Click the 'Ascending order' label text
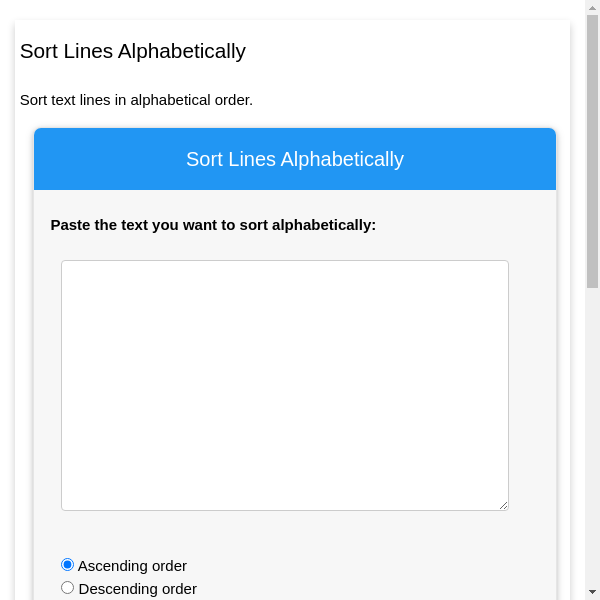Viewport: 600px width, 600px height. [132, 566]
